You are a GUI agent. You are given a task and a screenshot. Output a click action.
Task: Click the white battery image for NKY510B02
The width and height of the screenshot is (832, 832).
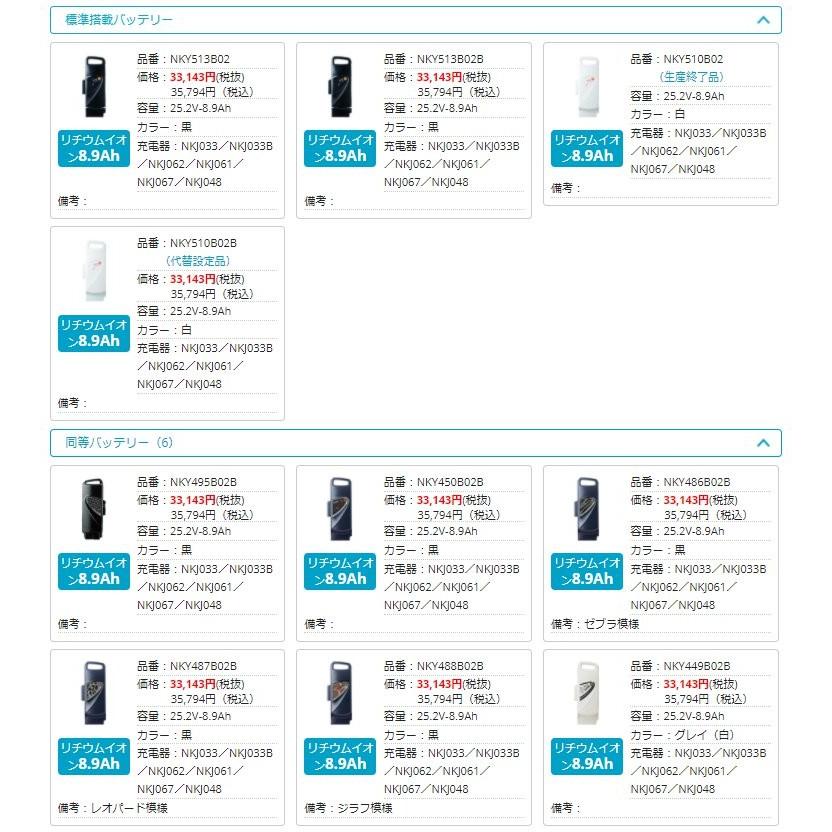(x=587, y=86)
